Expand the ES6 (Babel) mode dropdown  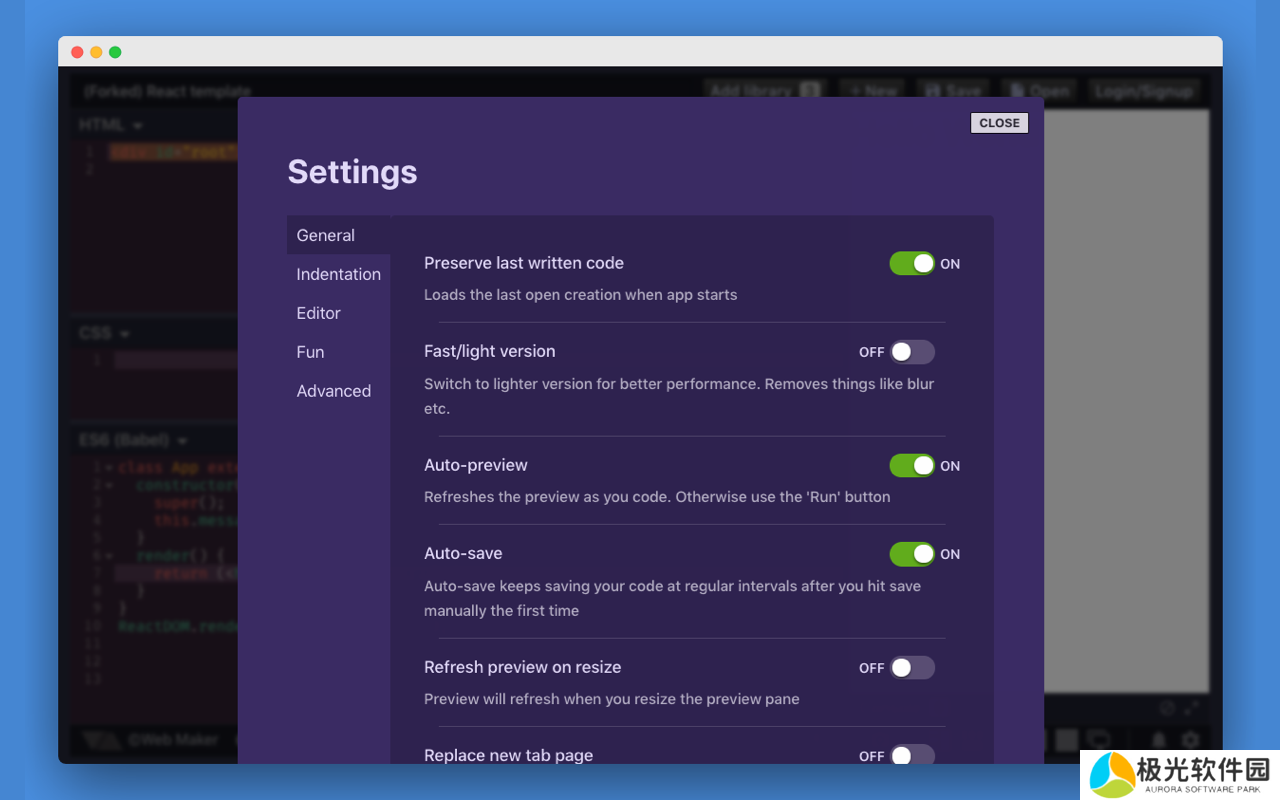(x=133, y=440)
